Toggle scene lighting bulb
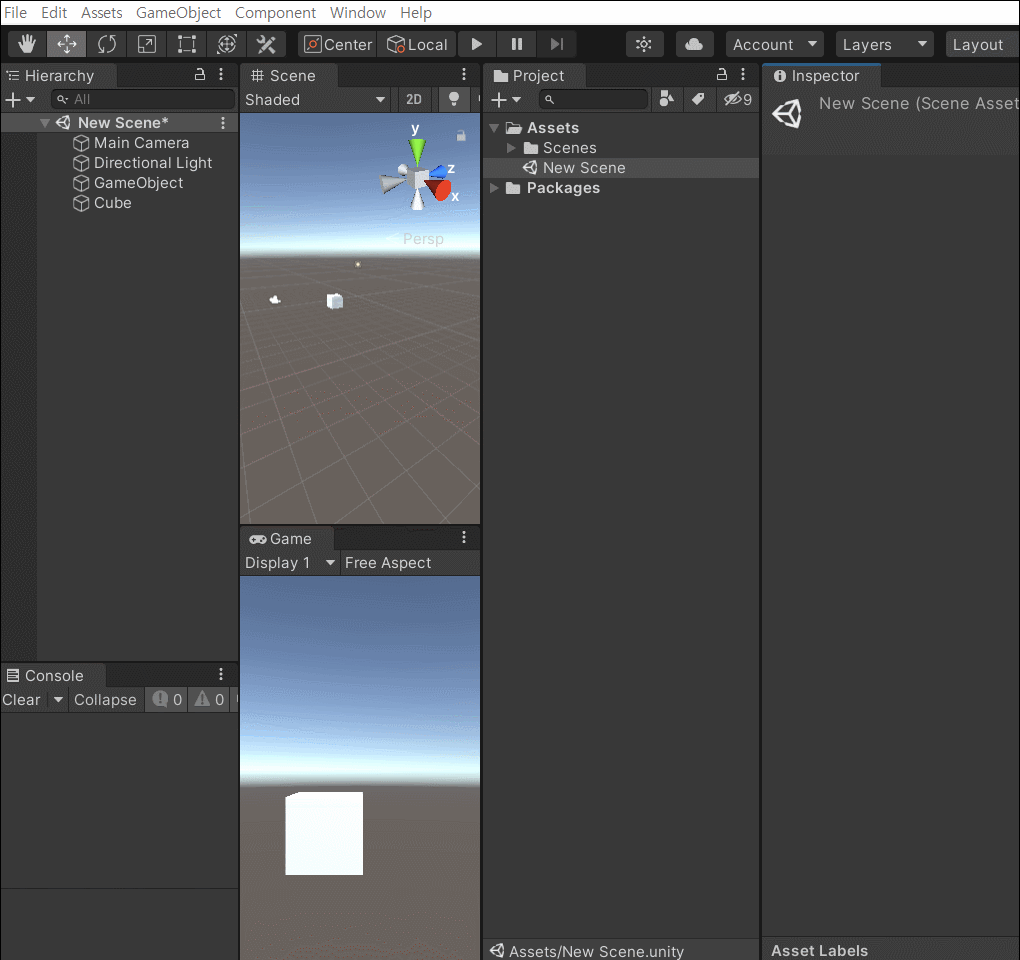This screenshot has width=1020, height=960. [x=454, y=100]
